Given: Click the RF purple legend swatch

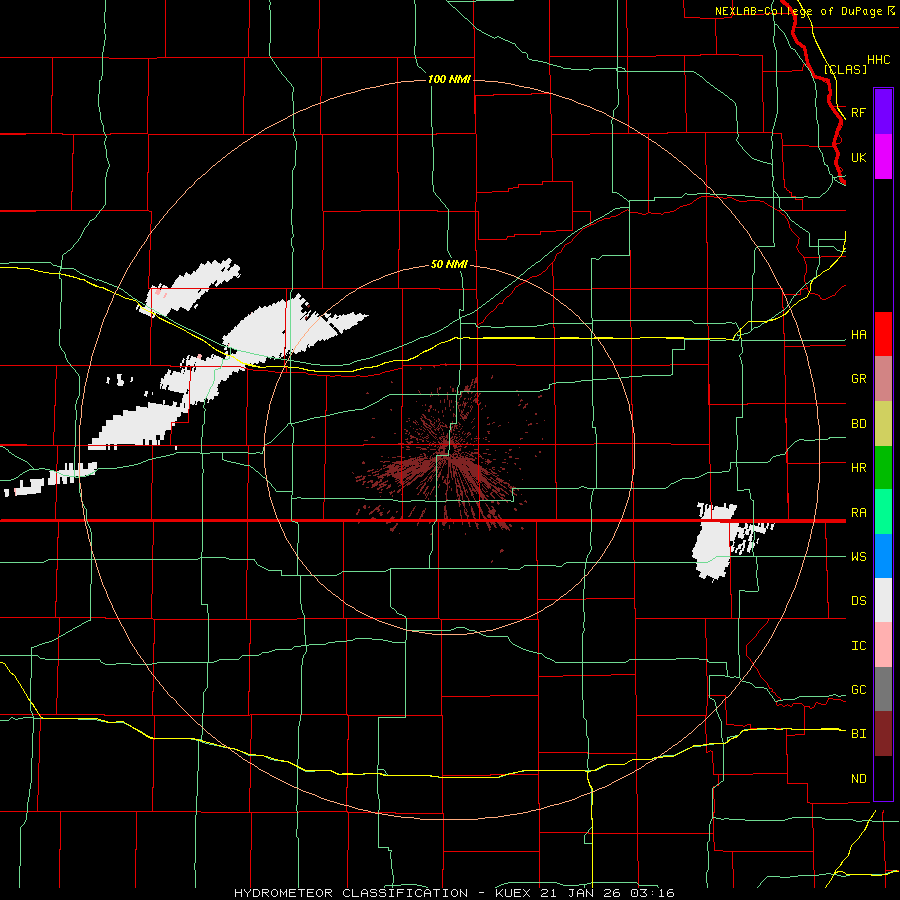Looking at the screenshot, I should [883, 112].
